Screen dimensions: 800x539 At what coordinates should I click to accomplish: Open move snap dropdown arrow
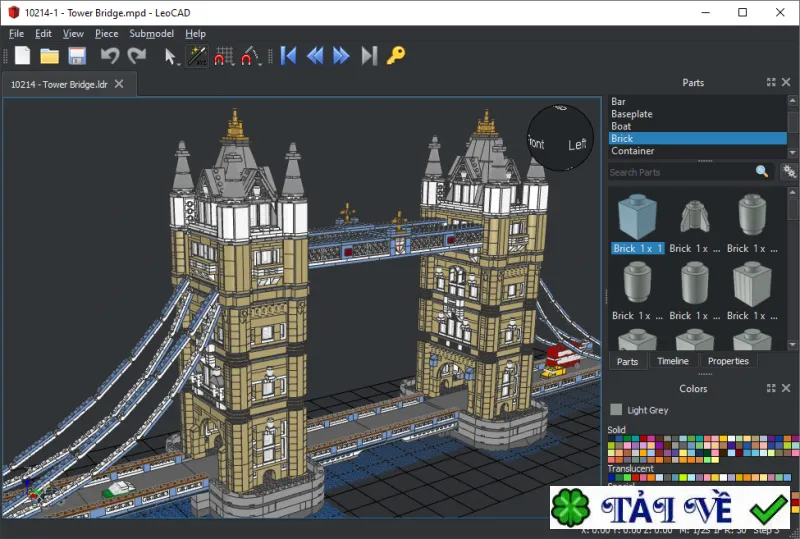[234, 64]
